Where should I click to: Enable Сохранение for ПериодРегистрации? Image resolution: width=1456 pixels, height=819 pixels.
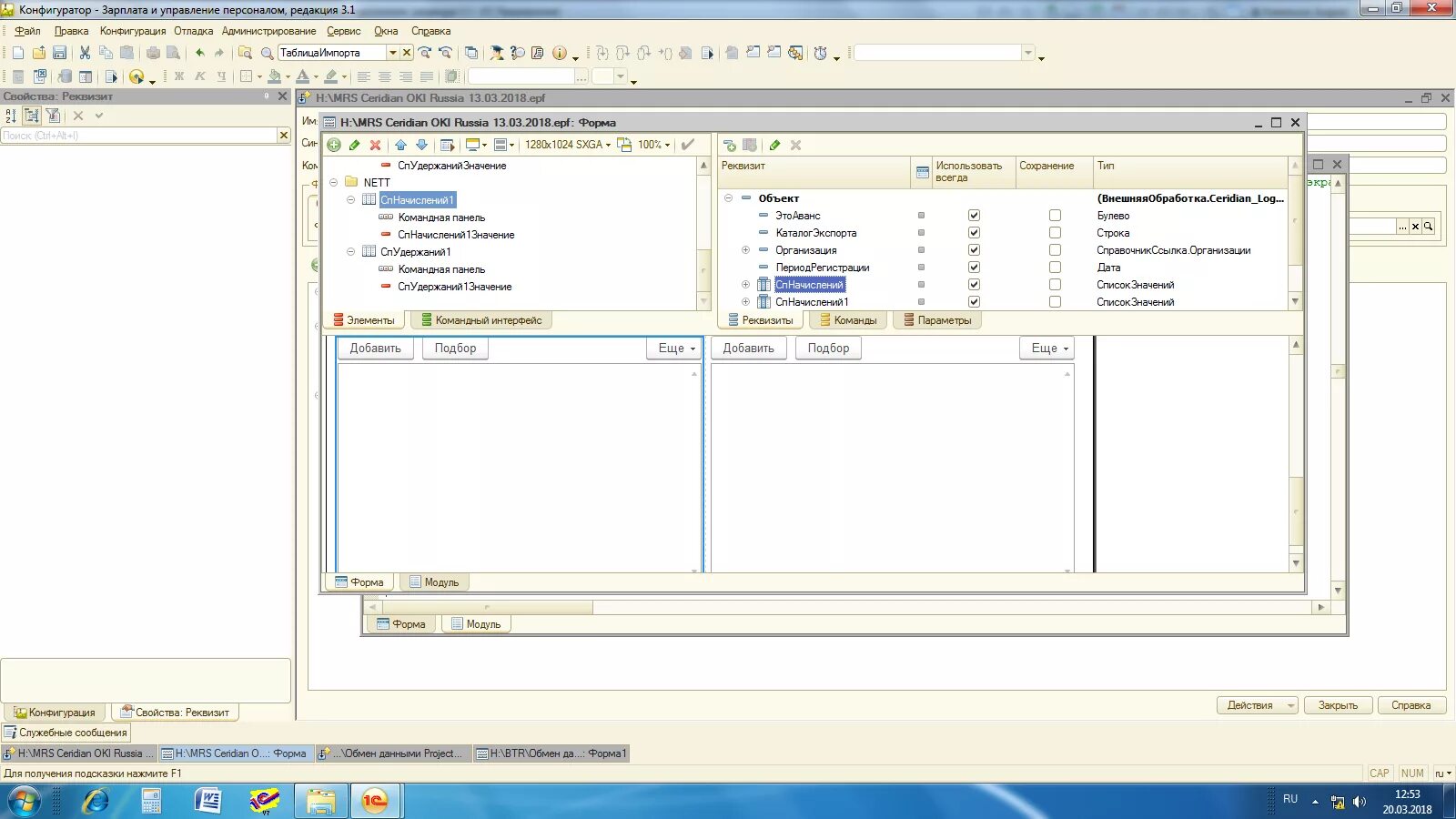1055,268
